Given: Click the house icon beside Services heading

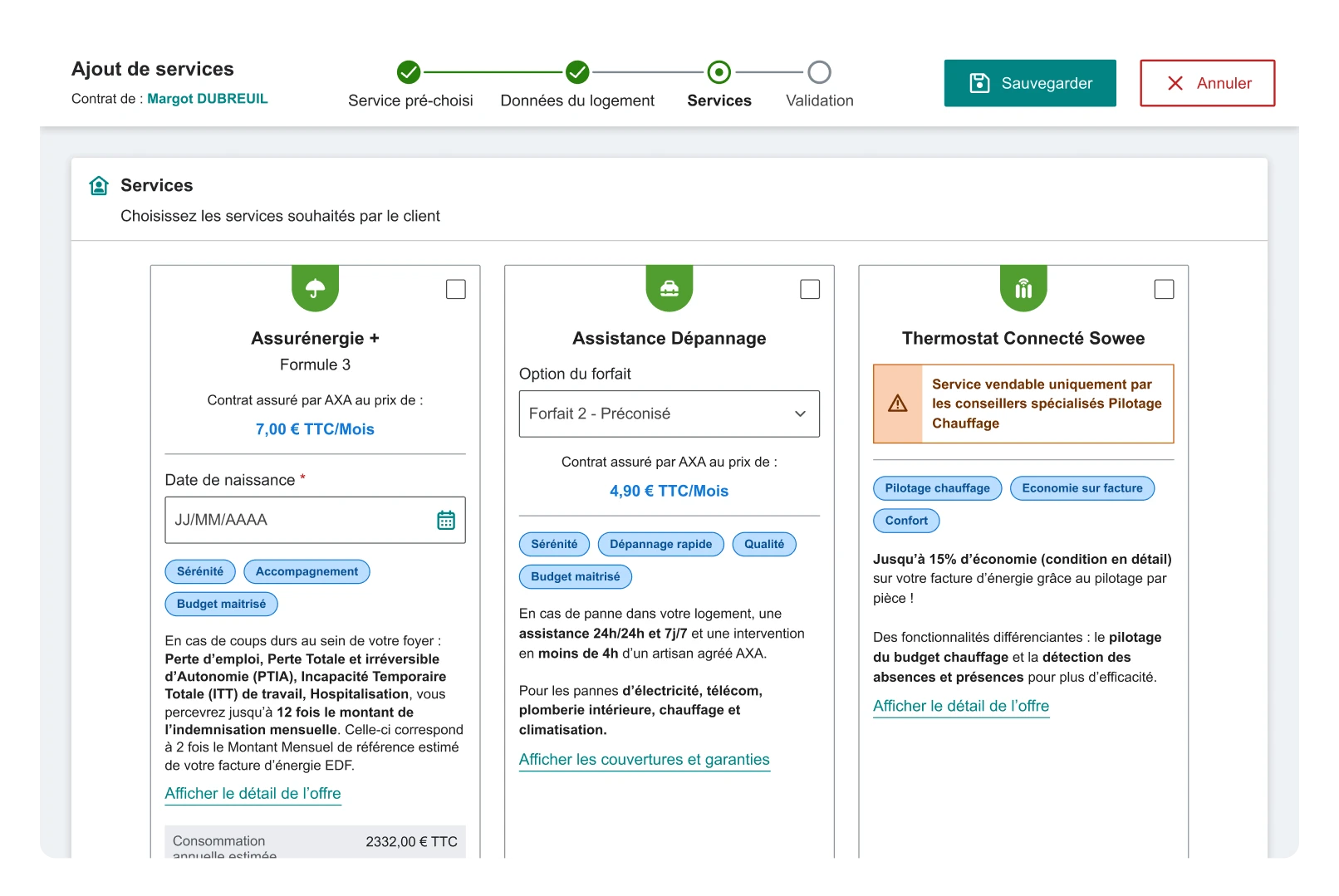Looking at the screenshot, I should [x=99, y=185].
